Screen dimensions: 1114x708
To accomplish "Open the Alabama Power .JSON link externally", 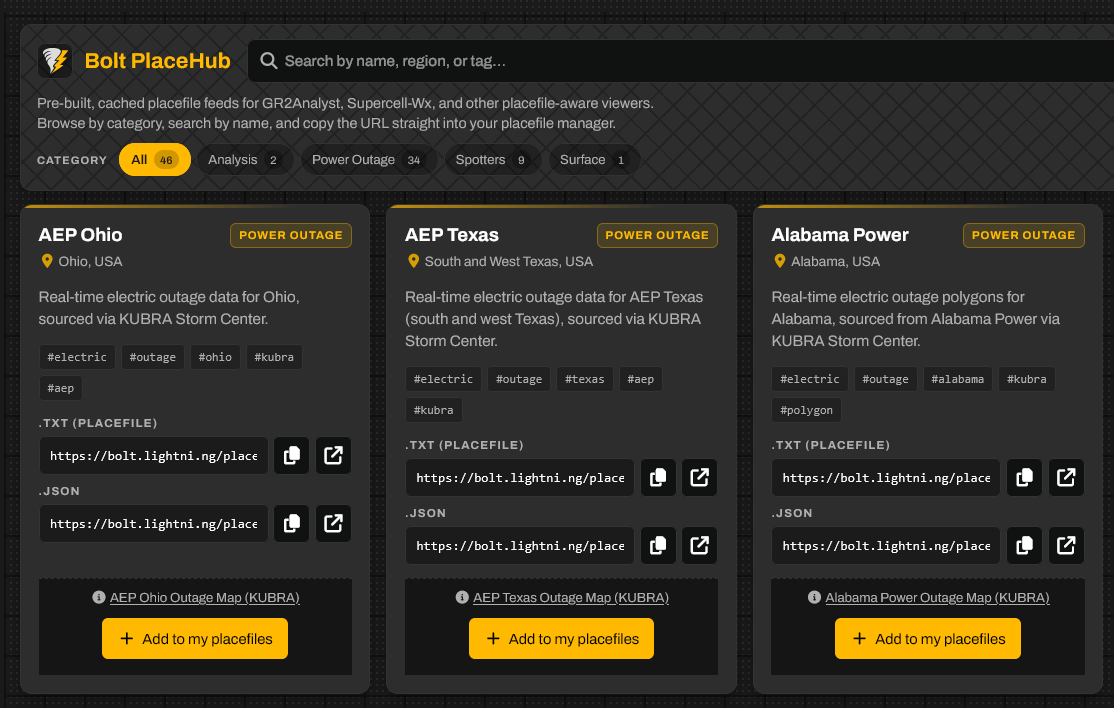I will coord(1066,545).
